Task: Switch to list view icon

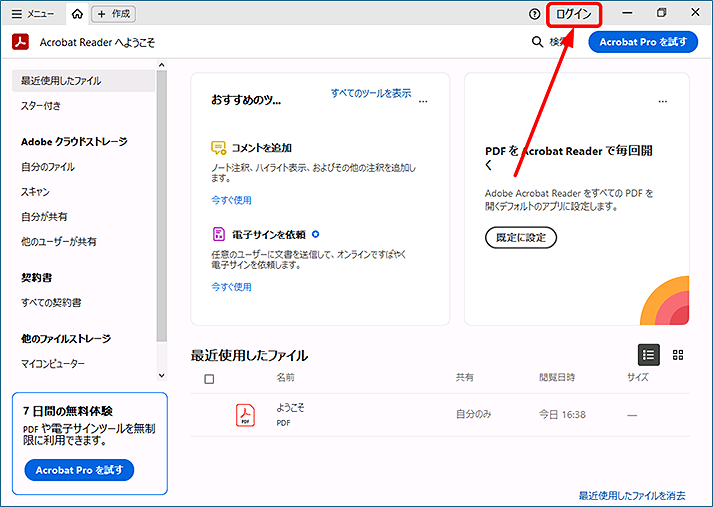Action: (649, 355)
